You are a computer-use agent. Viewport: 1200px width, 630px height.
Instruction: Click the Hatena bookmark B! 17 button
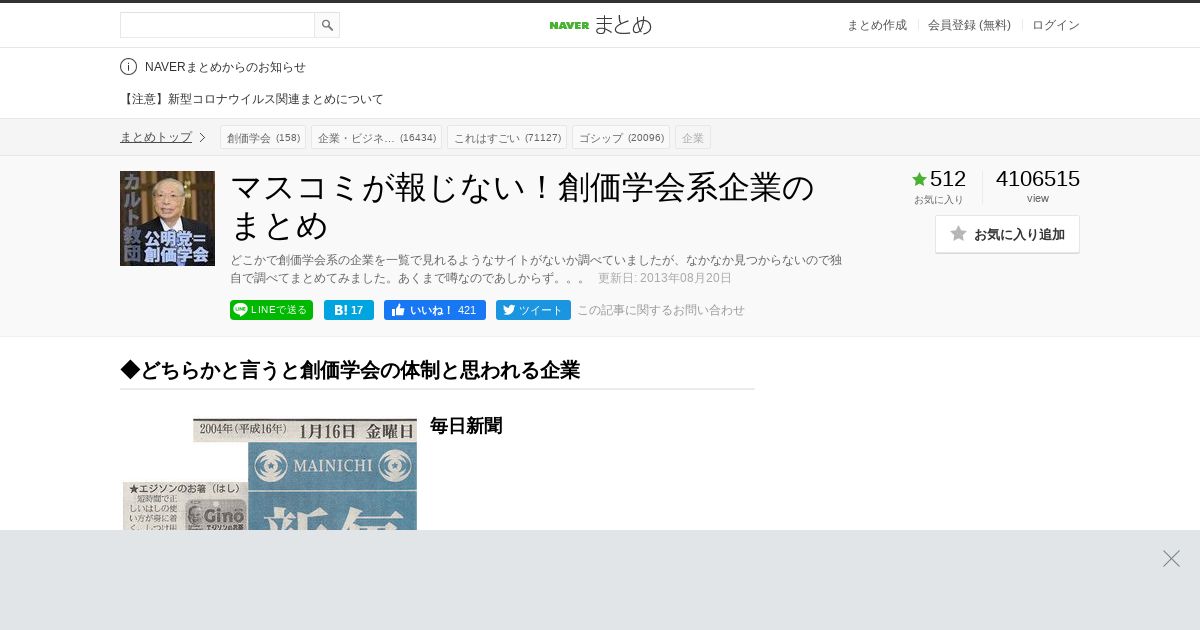tap(349, 310)
